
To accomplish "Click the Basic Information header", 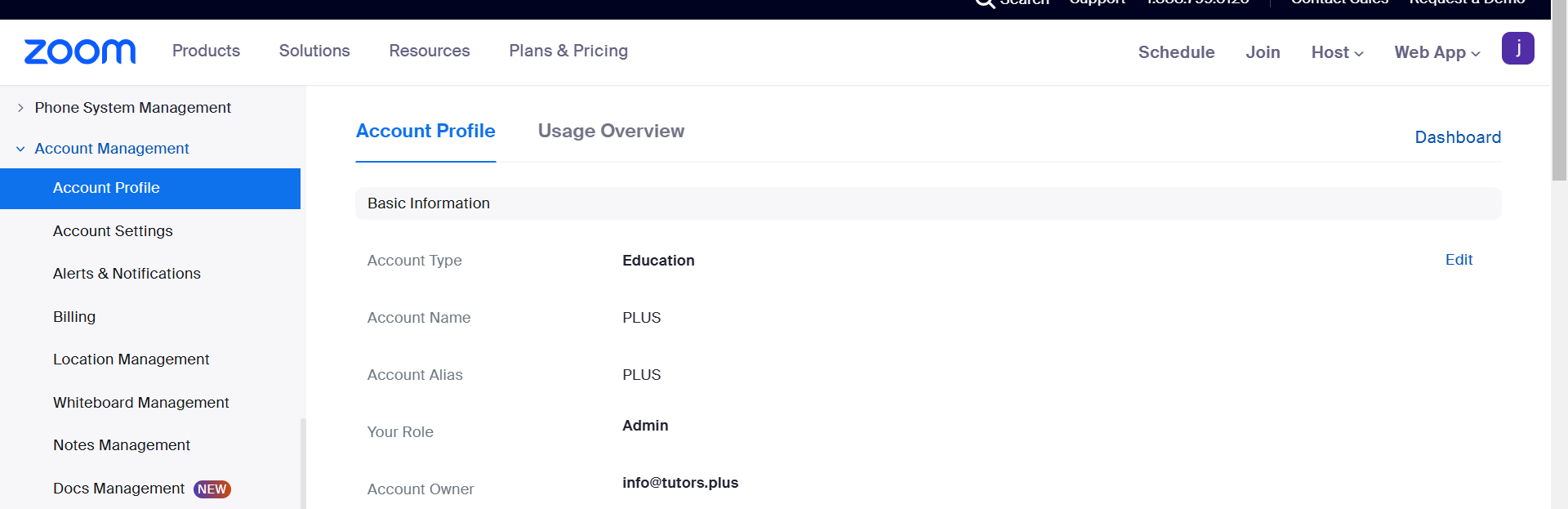I will click(x=928, y=203).
